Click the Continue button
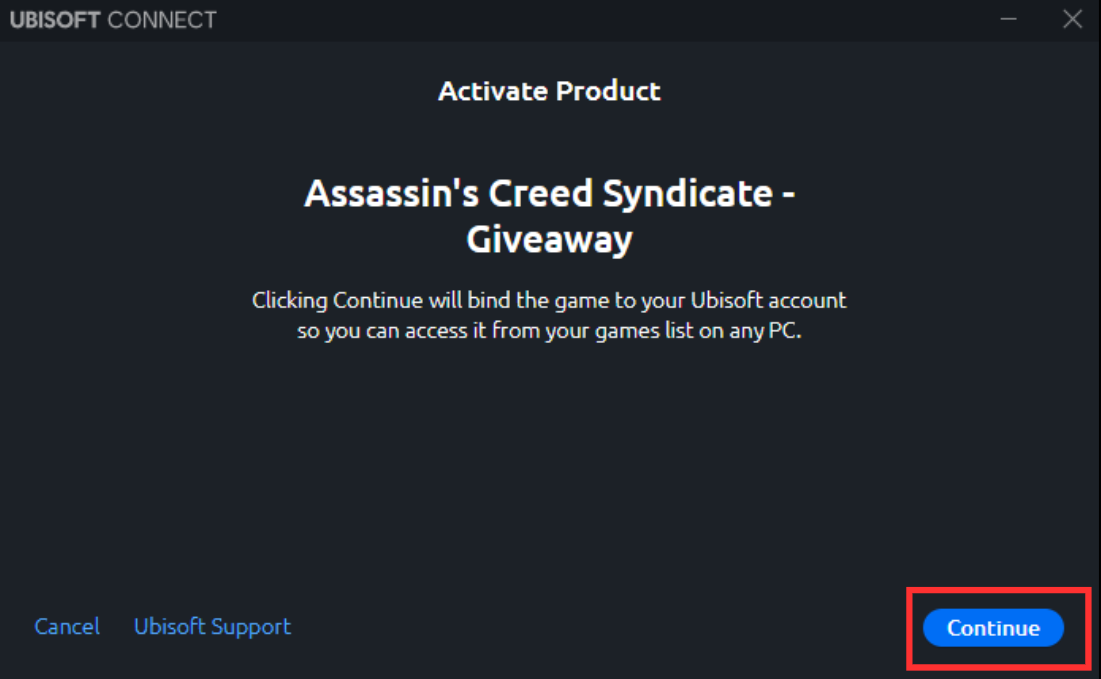The width and height of the screenshot is (1101, 679). (x=993, y=628)
